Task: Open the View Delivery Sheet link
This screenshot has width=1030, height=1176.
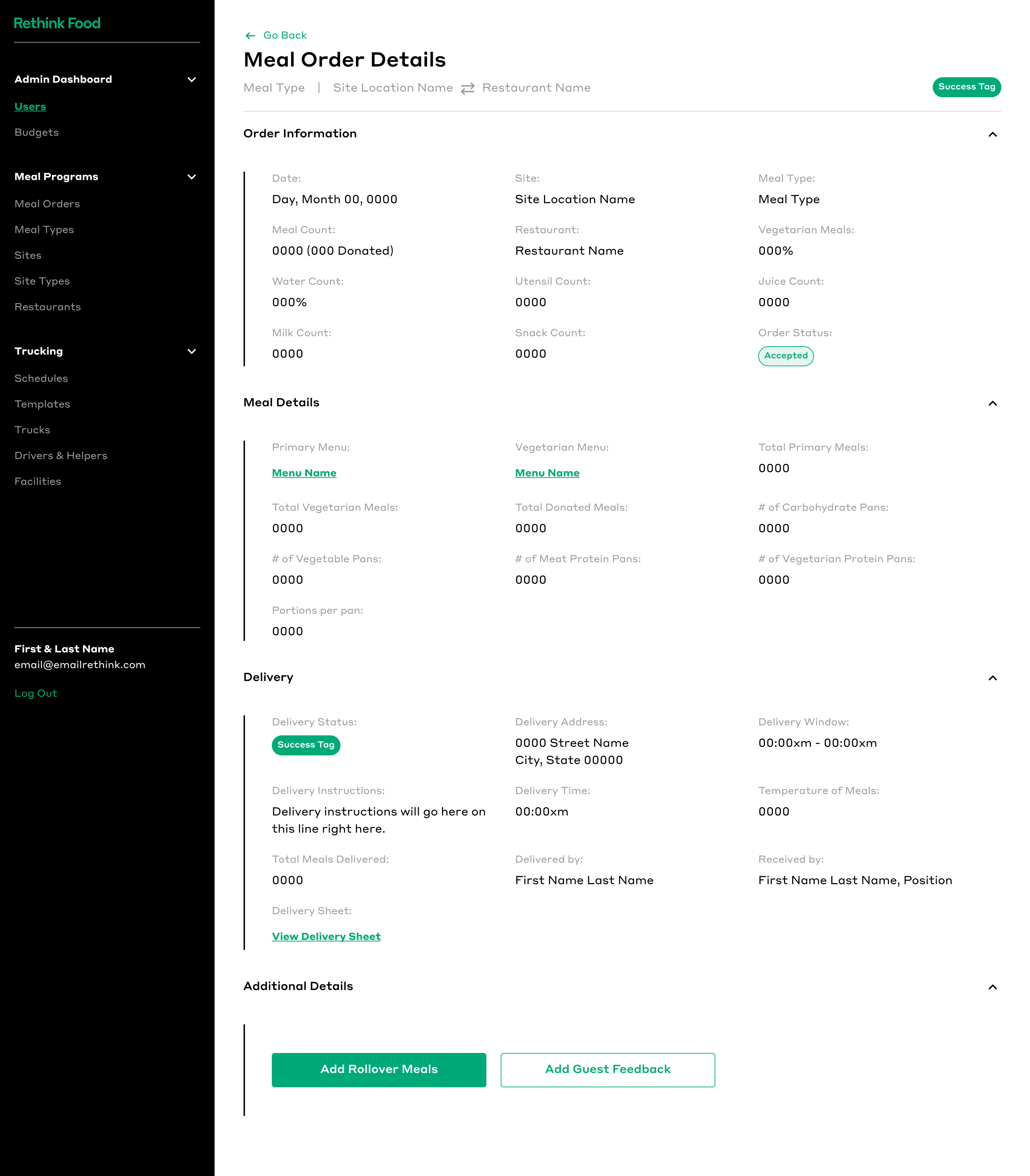Action: coord(326,936)
